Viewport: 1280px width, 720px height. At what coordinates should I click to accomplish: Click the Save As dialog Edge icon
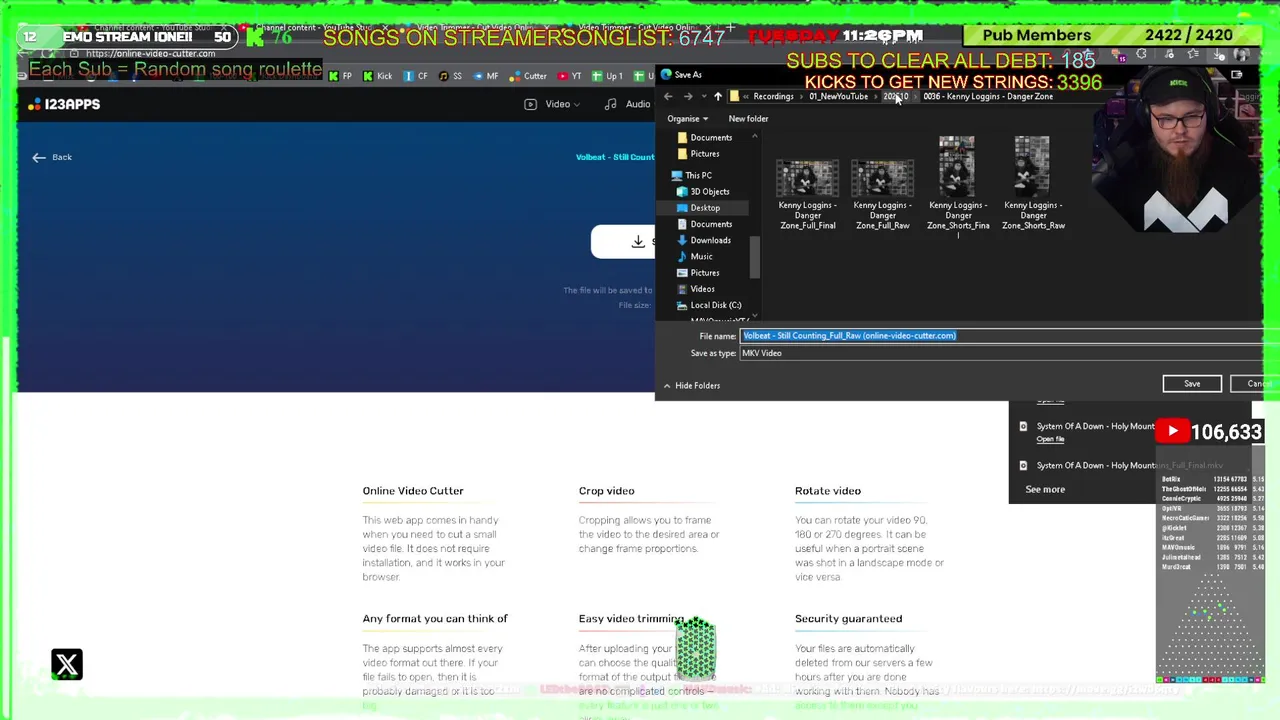point(666,75)
